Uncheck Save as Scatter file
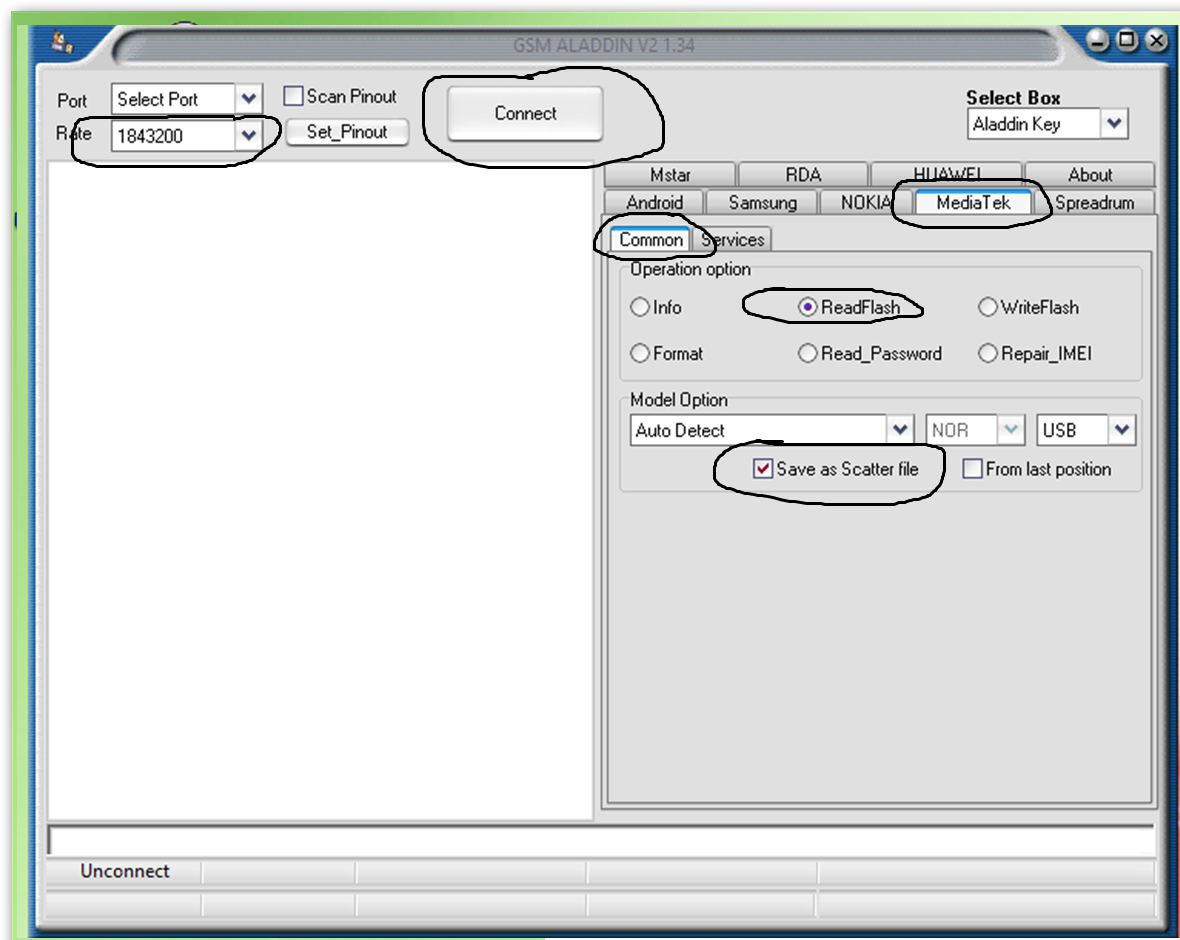Screen dimensions: 1180x940 763,469
